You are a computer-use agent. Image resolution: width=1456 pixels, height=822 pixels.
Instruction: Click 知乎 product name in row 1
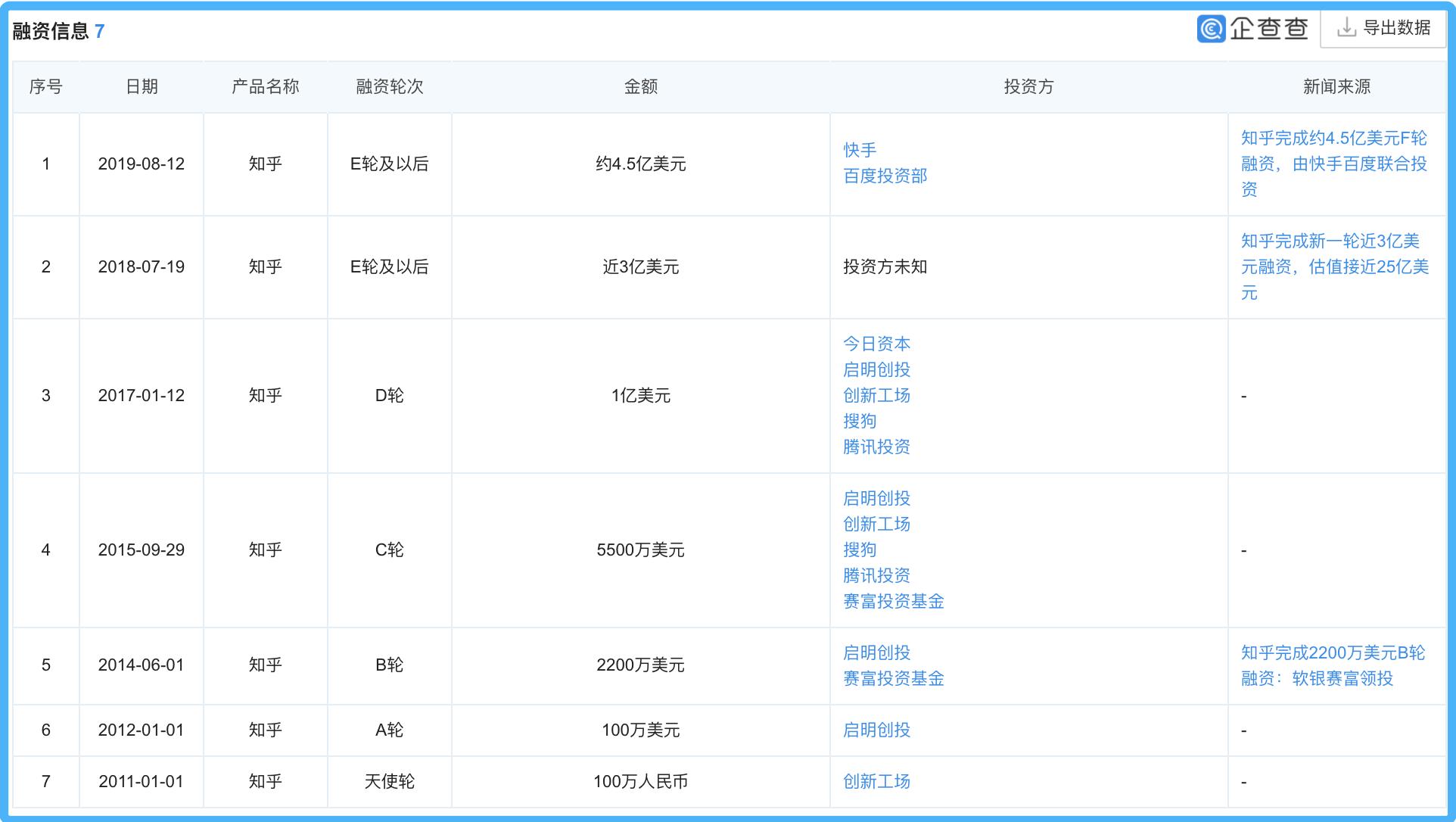(x=266, y=164)
